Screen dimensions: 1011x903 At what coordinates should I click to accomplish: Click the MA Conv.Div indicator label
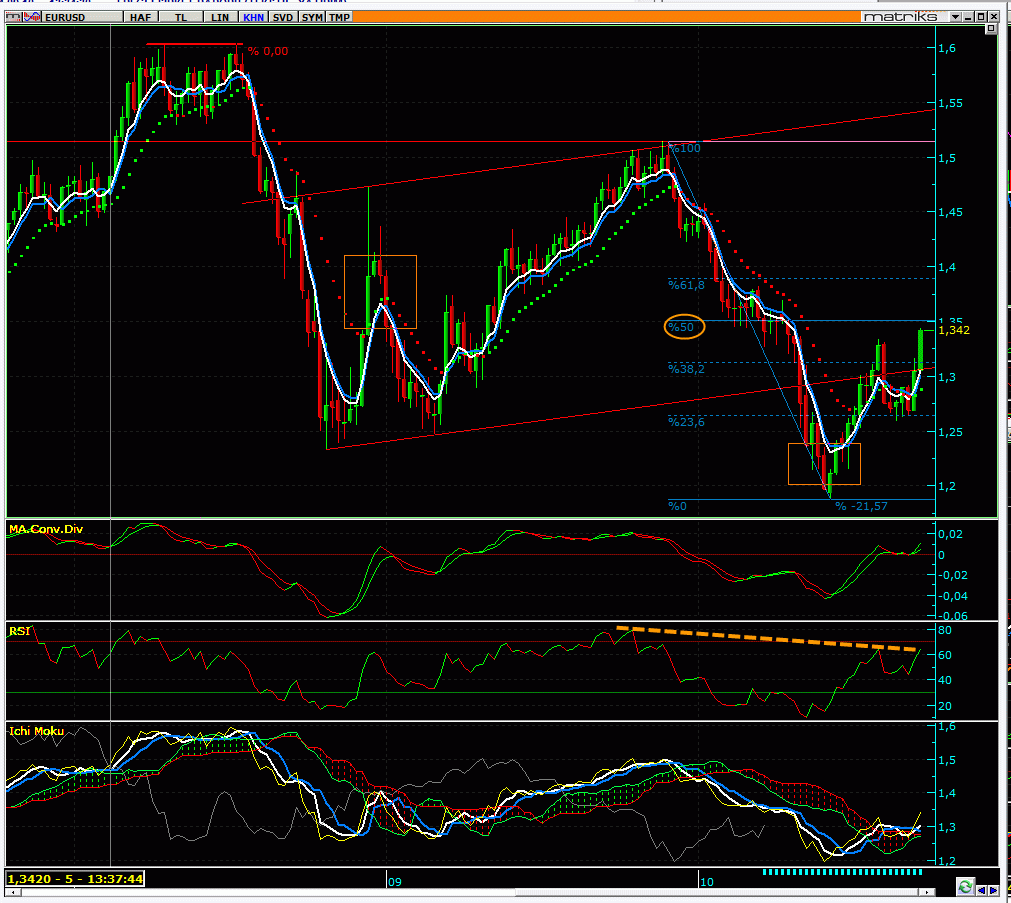pyautogui.click(x=43, y=528)
